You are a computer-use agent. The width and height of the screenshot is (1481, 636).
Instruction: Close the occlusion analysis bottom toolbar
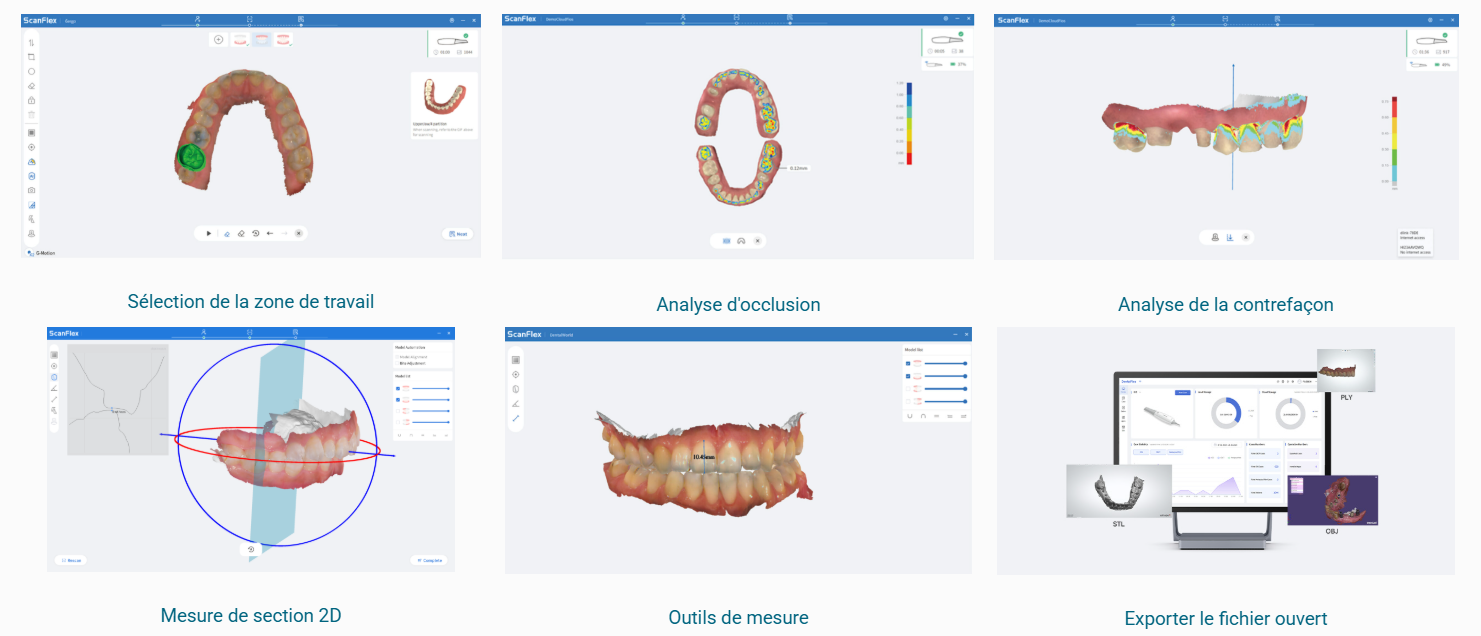tap(758, 241)
